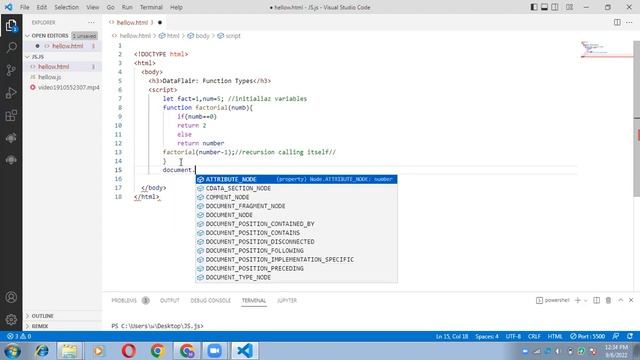The image size is (640, 360).
Task: Open the Extensions view
Action: pyautogui.click(x=11, y=116)
